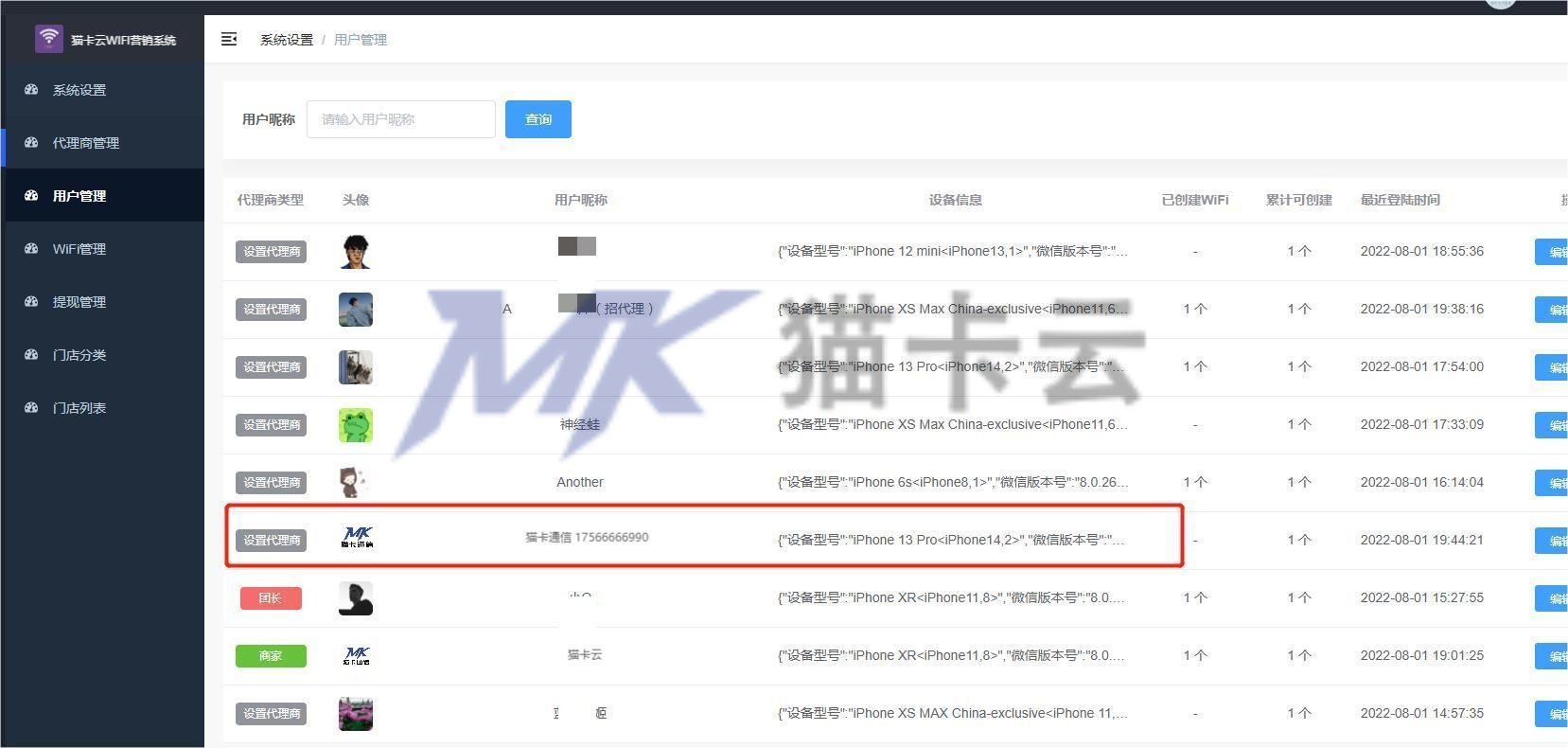The height and width of the screenshot is (748, 1568).
Task: Click nickname 猫卡云
Action: (x=585, y=654)
